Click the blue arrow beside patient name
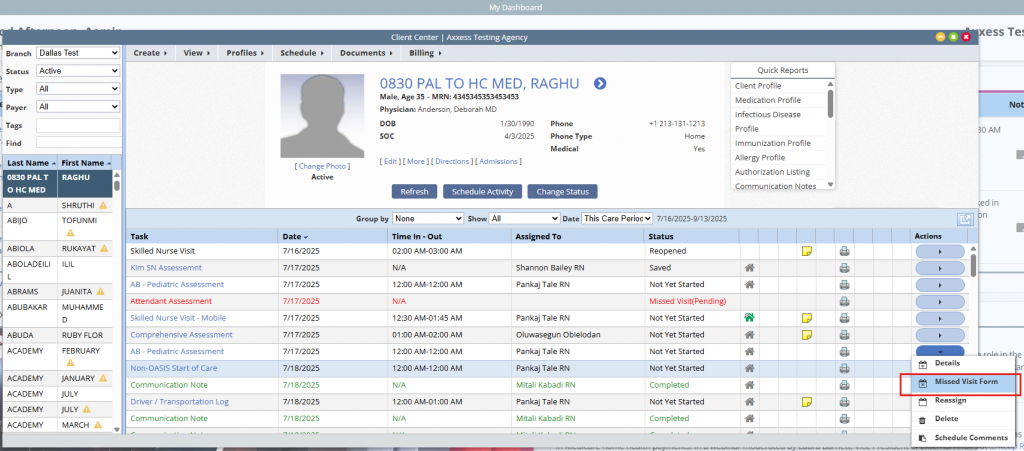The width and height of the screenshot is (1024, 451). point(600,83)
